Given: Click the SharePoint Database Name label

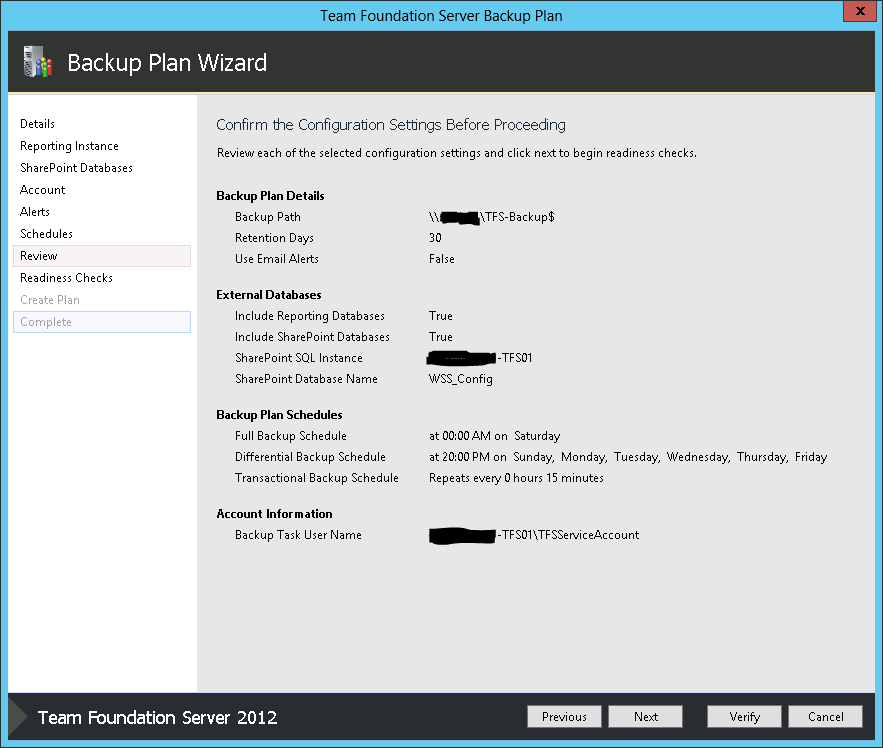Looking at the screenshot, I should (306, 379).
